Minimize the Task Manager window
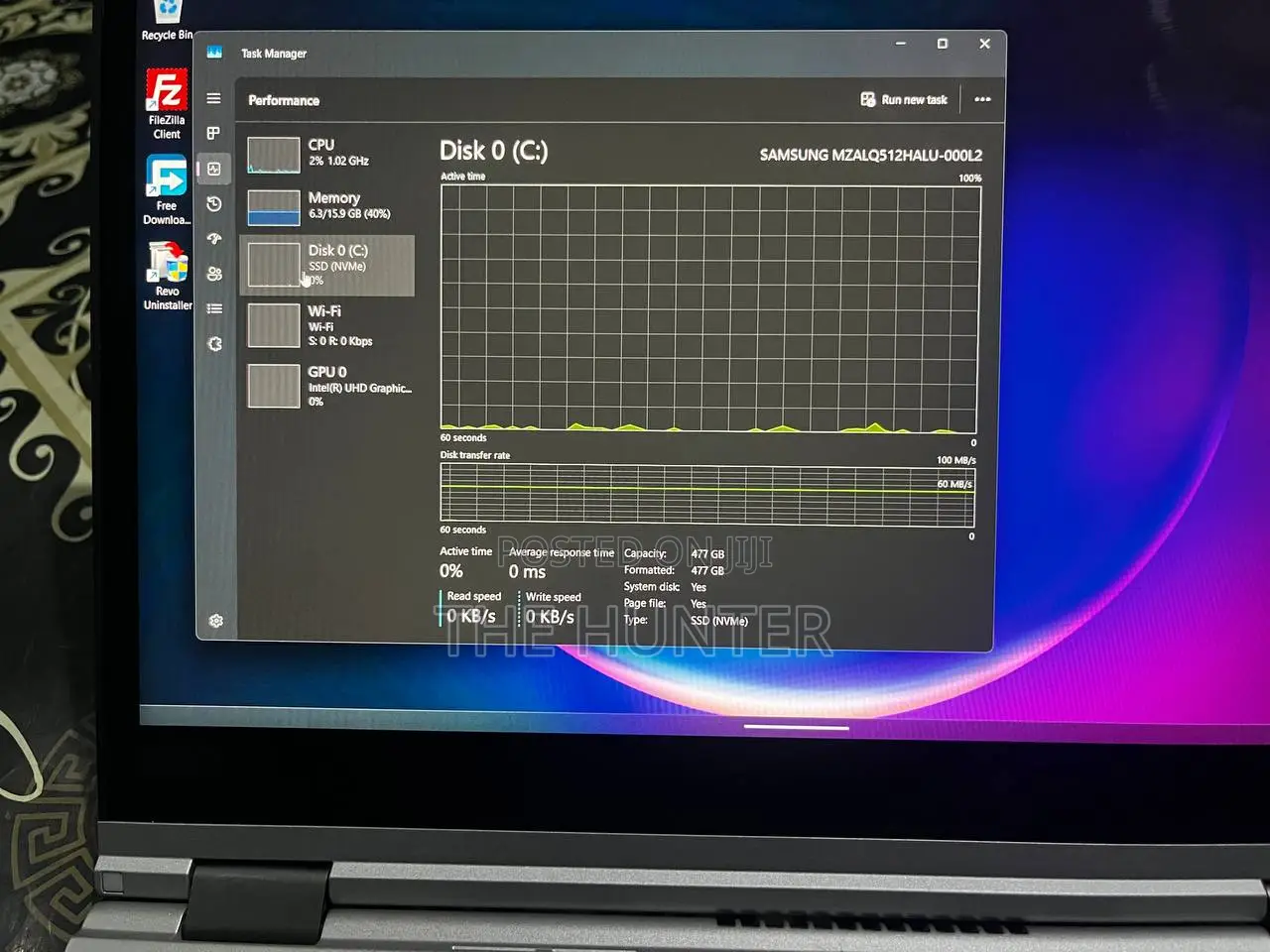1270x952 pixels. click(901, 44)
